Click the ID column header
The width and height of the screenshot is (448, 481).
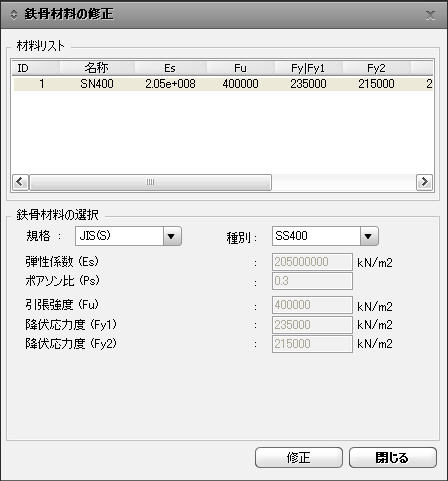pyautogui.click(x=36, y=68)
